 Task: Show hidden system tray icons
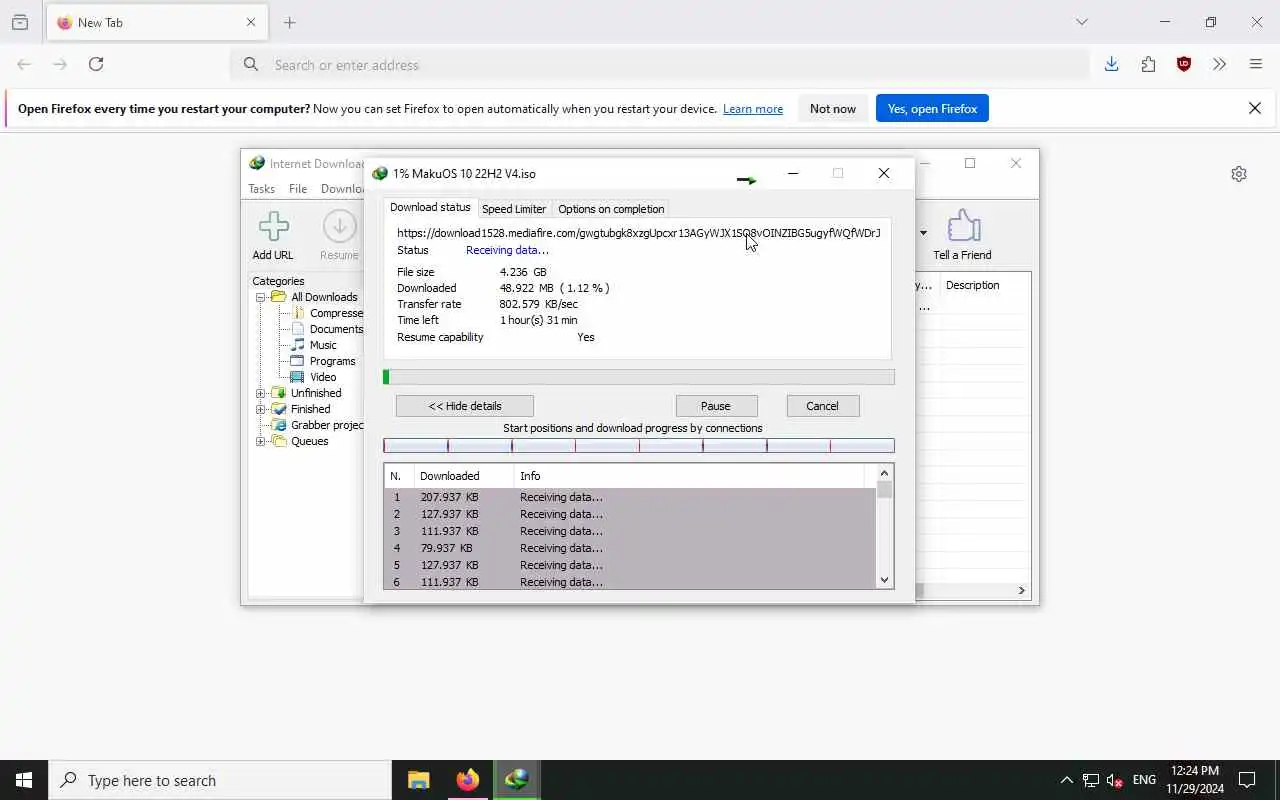tap(1066, 781)
